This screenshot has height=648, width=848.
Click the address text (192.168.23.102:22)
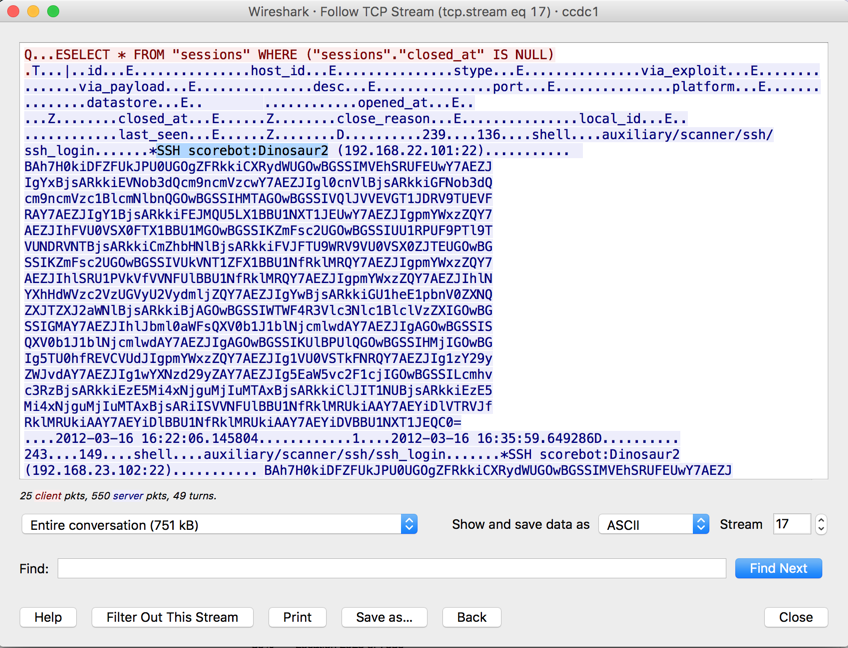pyautogui.click(x=98, y=470)
